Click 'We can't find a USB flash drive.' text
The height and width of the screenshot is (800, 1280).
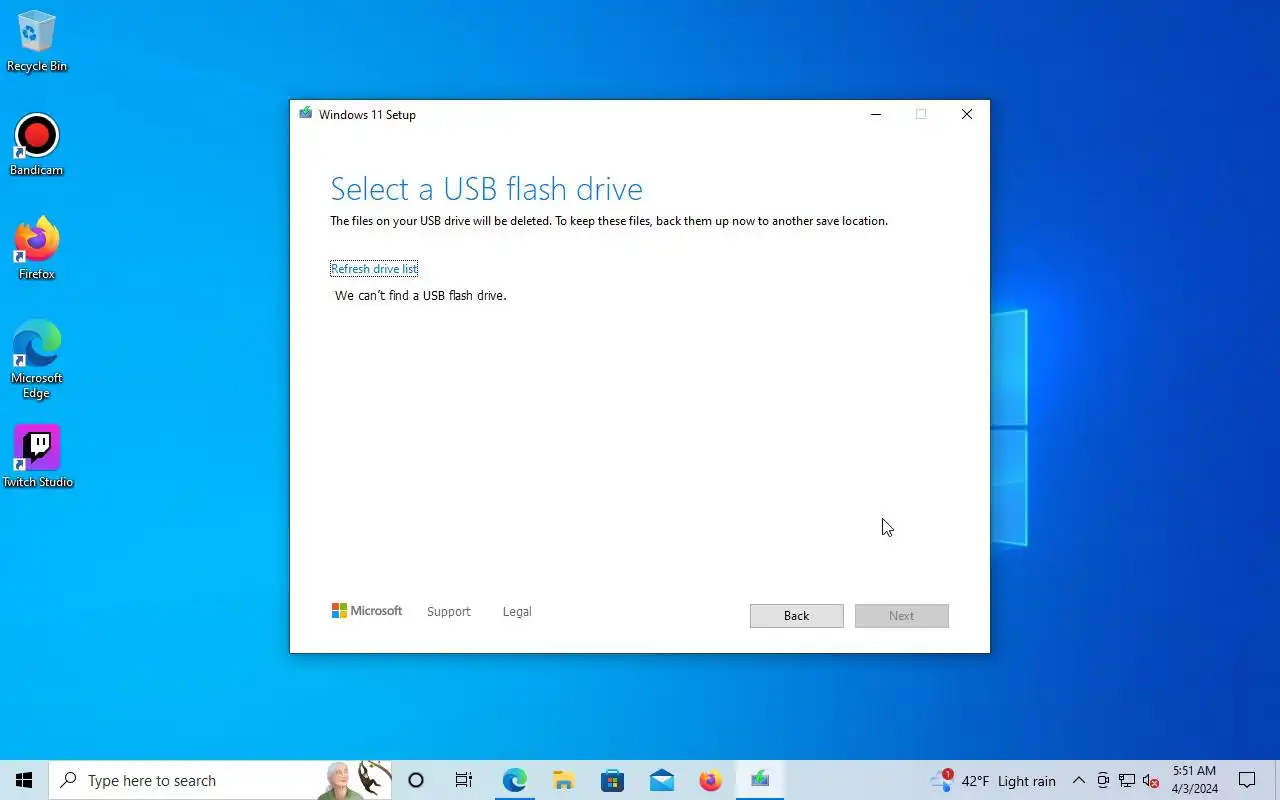[x=420, y=296]
